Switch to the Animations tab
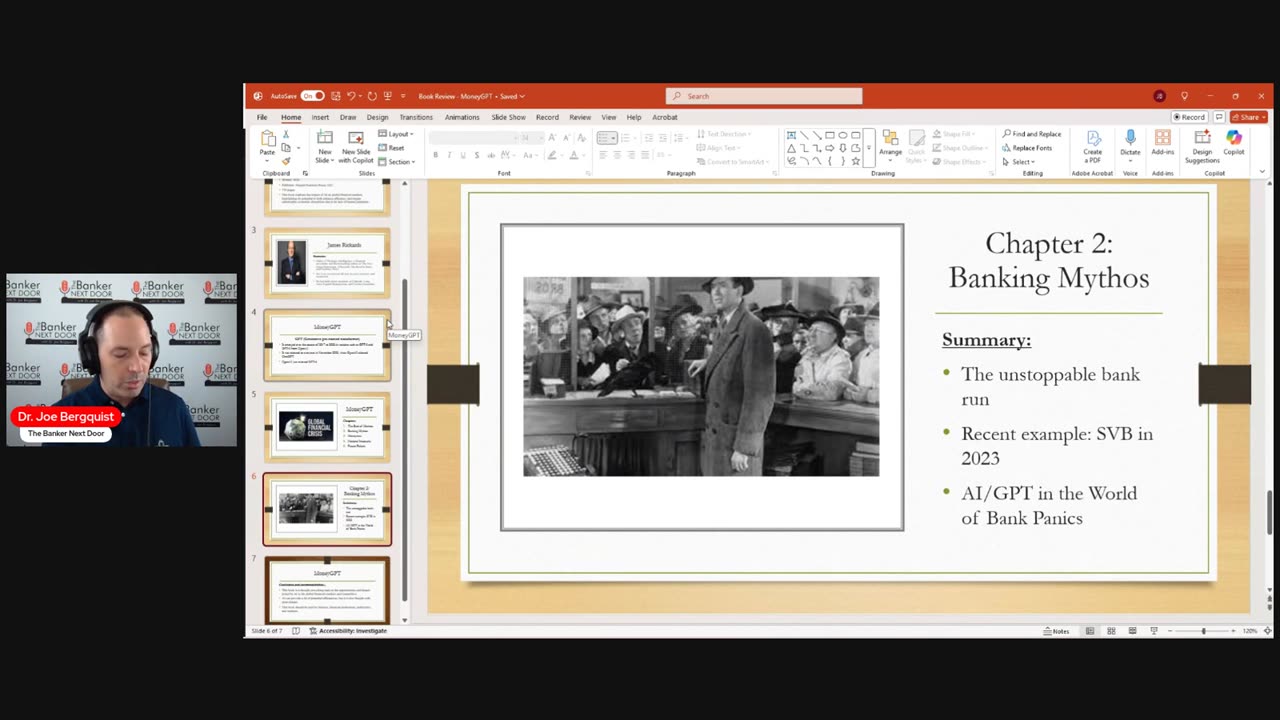The height and width of the screenshot is (720, 1280). click(462, 117)
